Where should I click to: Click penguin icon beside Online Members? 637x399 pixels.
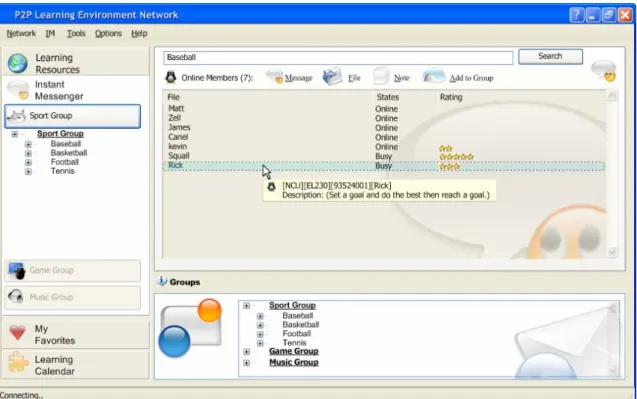pos(171,77)
